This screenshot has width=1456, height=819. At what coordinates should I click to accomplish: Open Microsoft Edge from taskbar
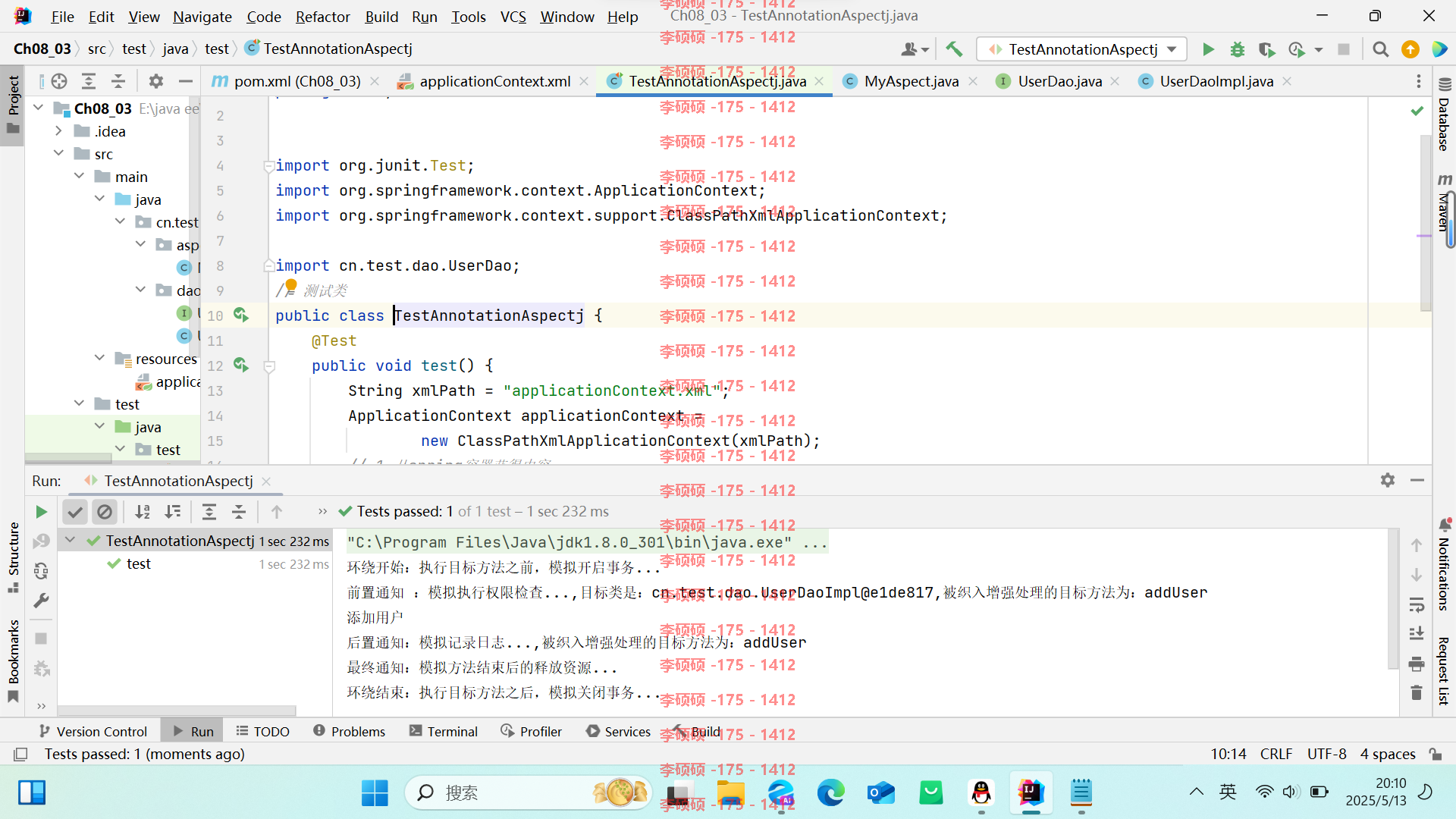pyautogui.click(x=830, y=792)
